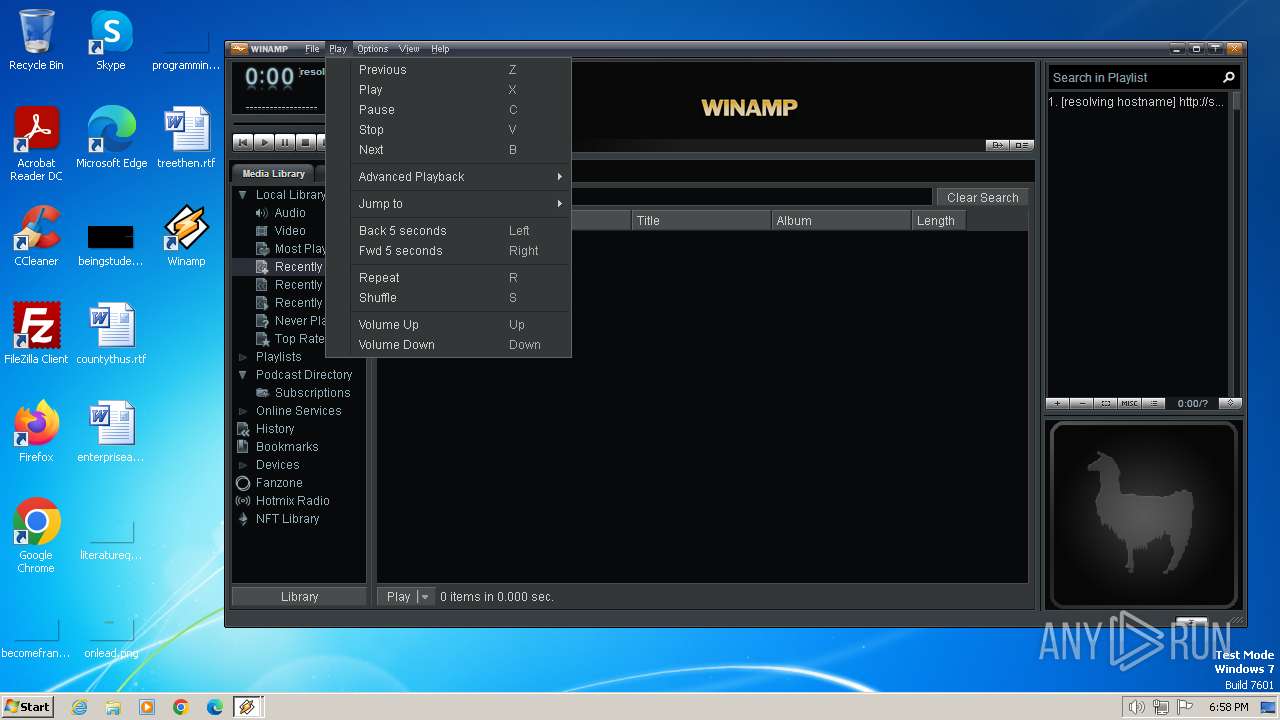The width and height of the screenshot is (1280, 720).
Task: Click the playlist scroll/resize button beside time
Action: point(1230,404)
